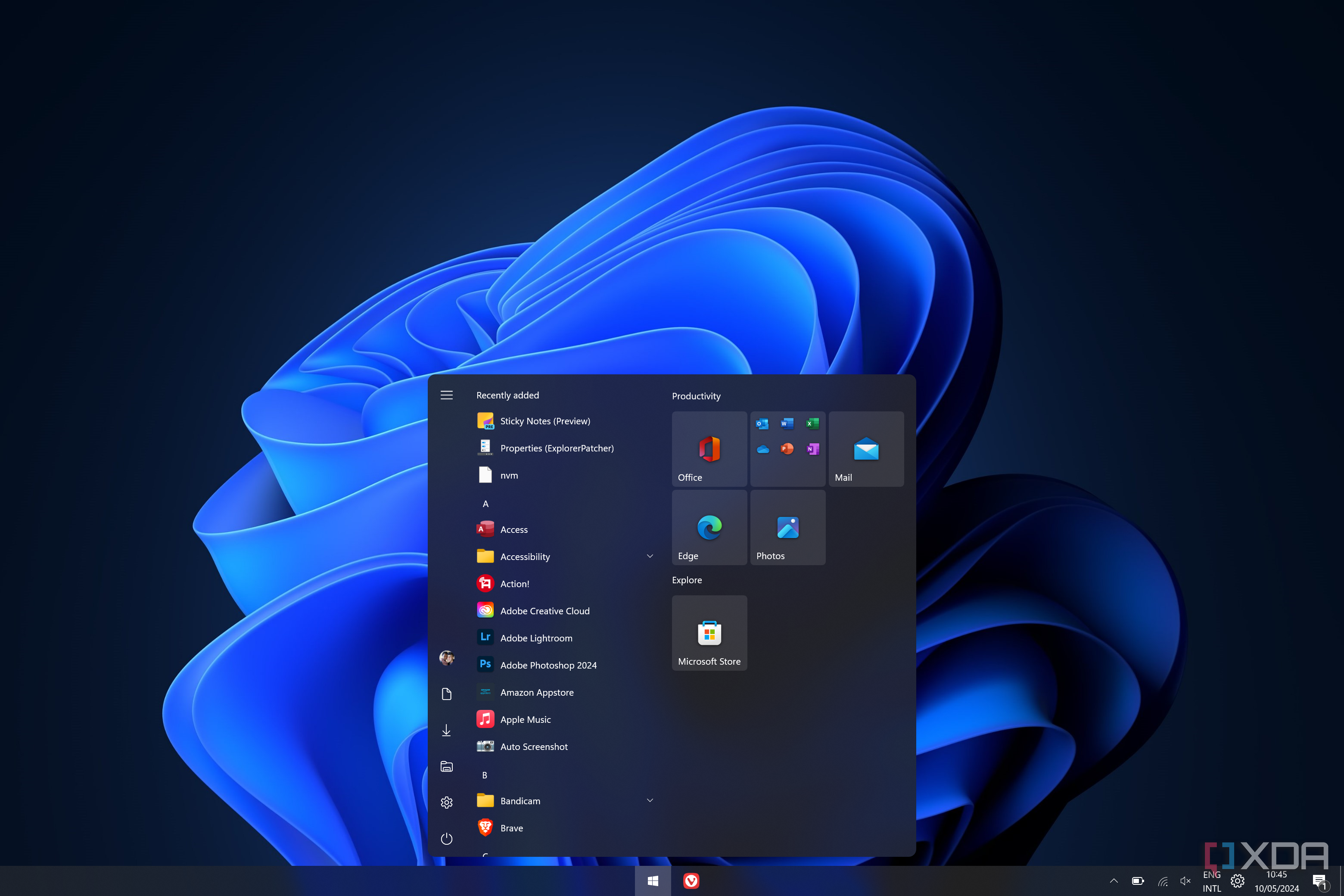Open Outlook from the Office apps folder tile
1344x896 pixels.
762,424
